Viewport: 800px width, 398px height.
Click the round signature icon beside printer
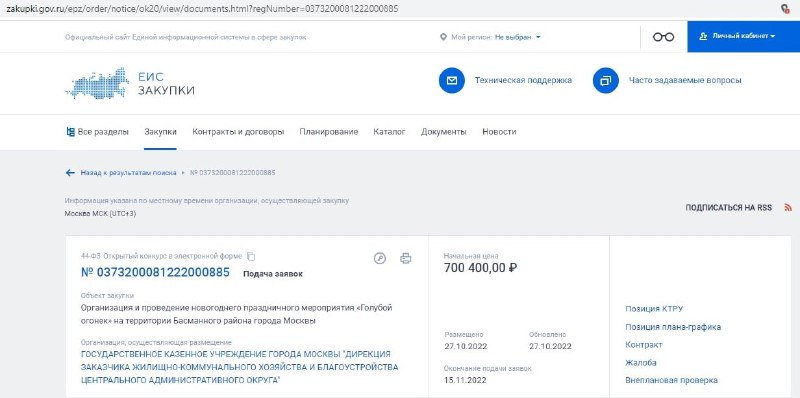(380, 258)
